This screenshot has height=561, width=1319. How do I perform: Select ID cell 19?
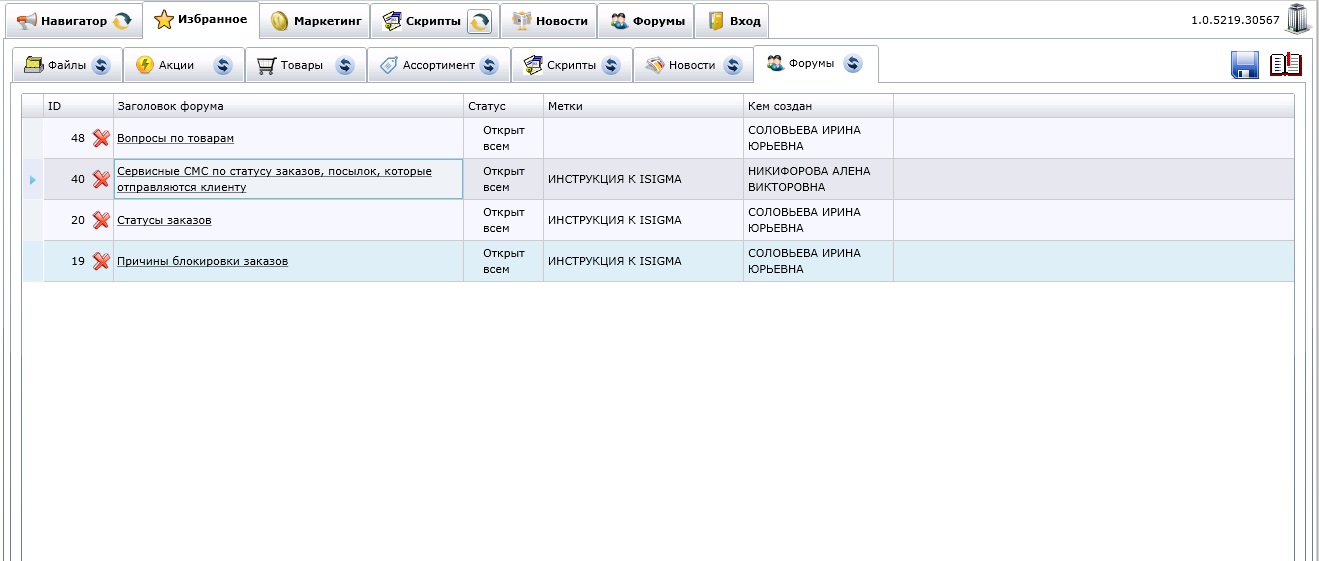tap(78, 261)
